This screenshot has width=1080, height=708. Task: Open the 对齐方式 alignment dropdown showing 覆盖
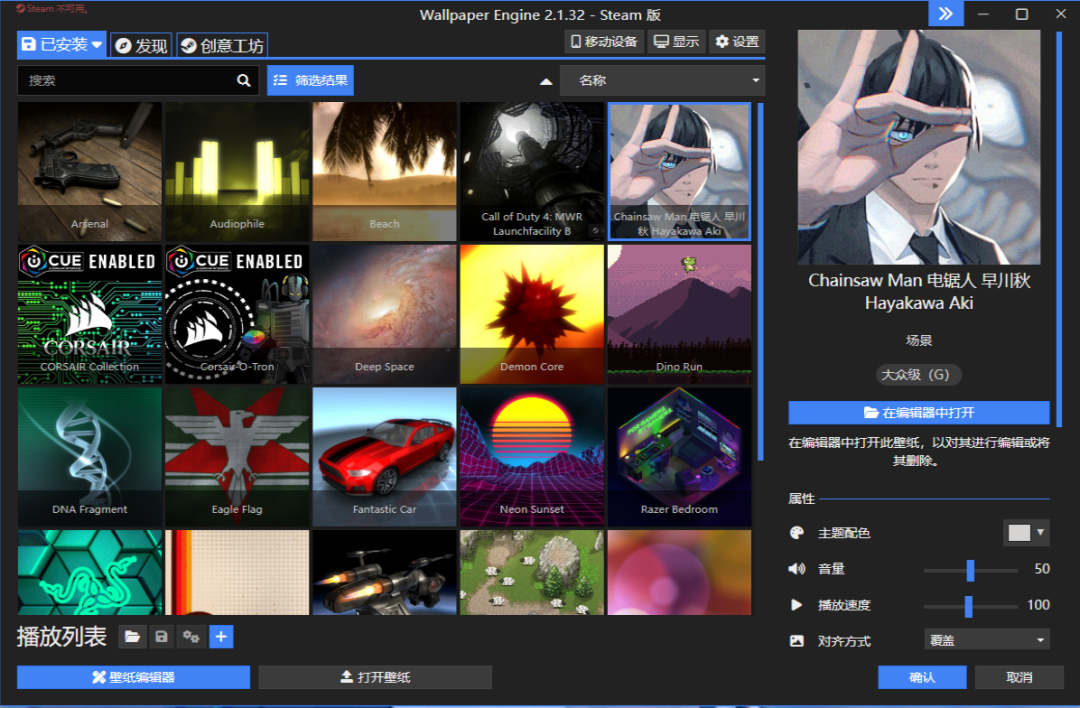[986, 639]
